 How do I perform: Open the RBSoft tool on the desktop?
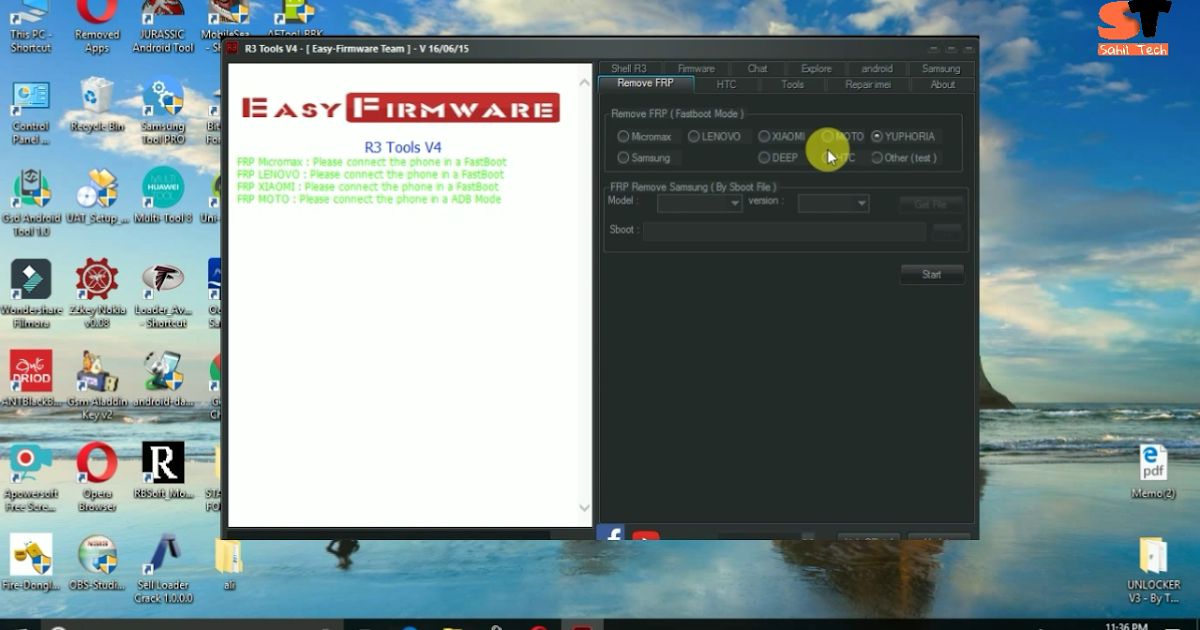coord(162,463)
